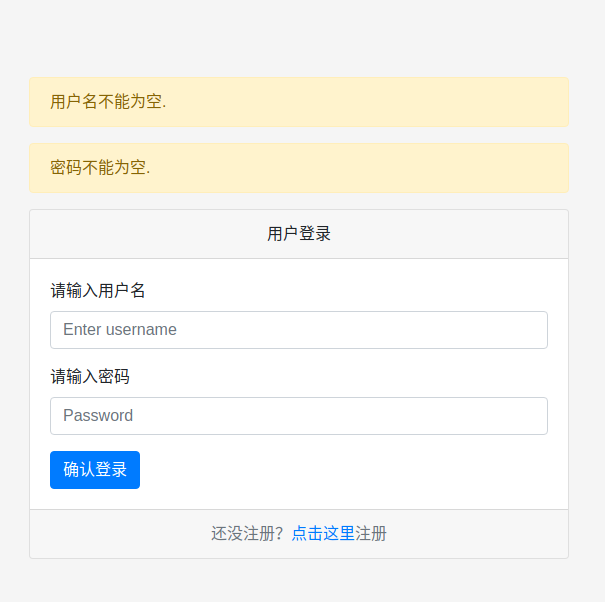
Task: Click the card footer registration area
Action: coord(299,534)
